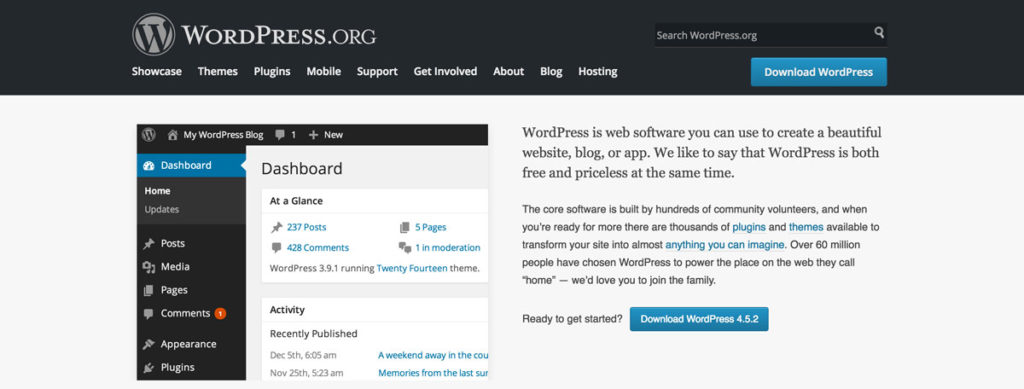The image size is (1024, 389).
Task: Follow the anything you can imagine link
Action: 725,245
